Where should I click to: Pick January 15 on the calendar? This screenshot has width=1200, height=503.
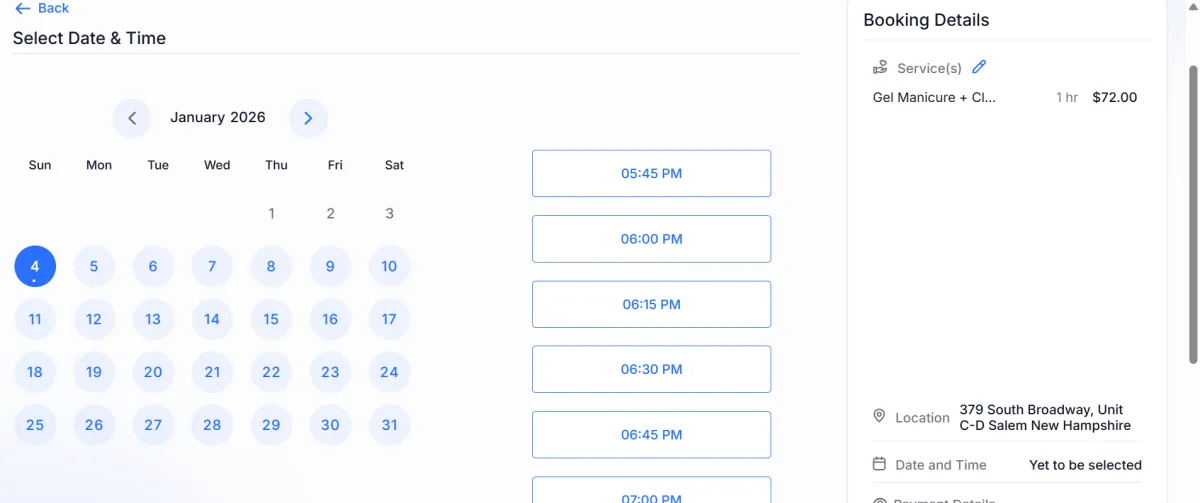[271, 319]
